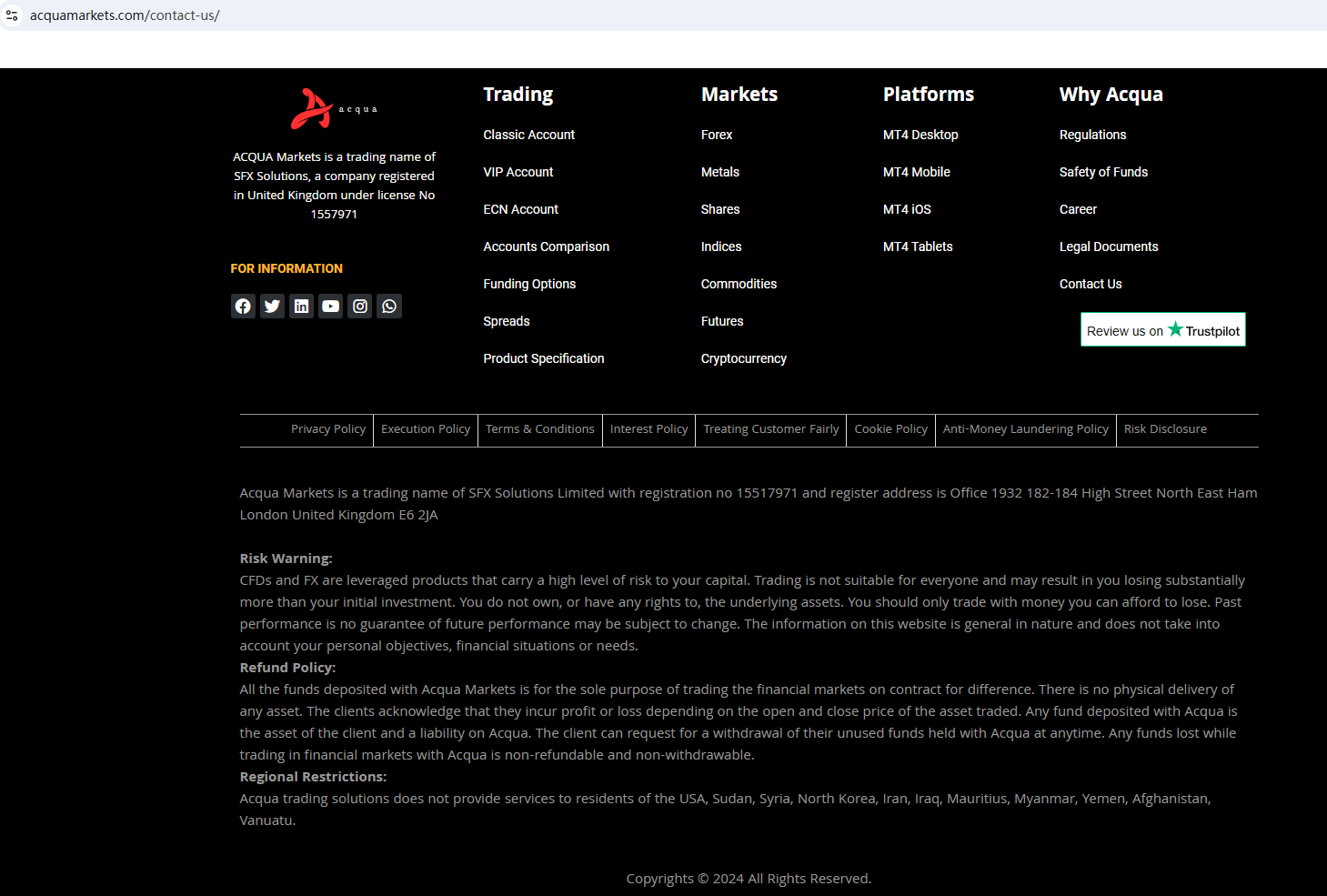Open the Instagram social icon
The width and height of the screenshot is (1327, 896).
coord(360,307)
